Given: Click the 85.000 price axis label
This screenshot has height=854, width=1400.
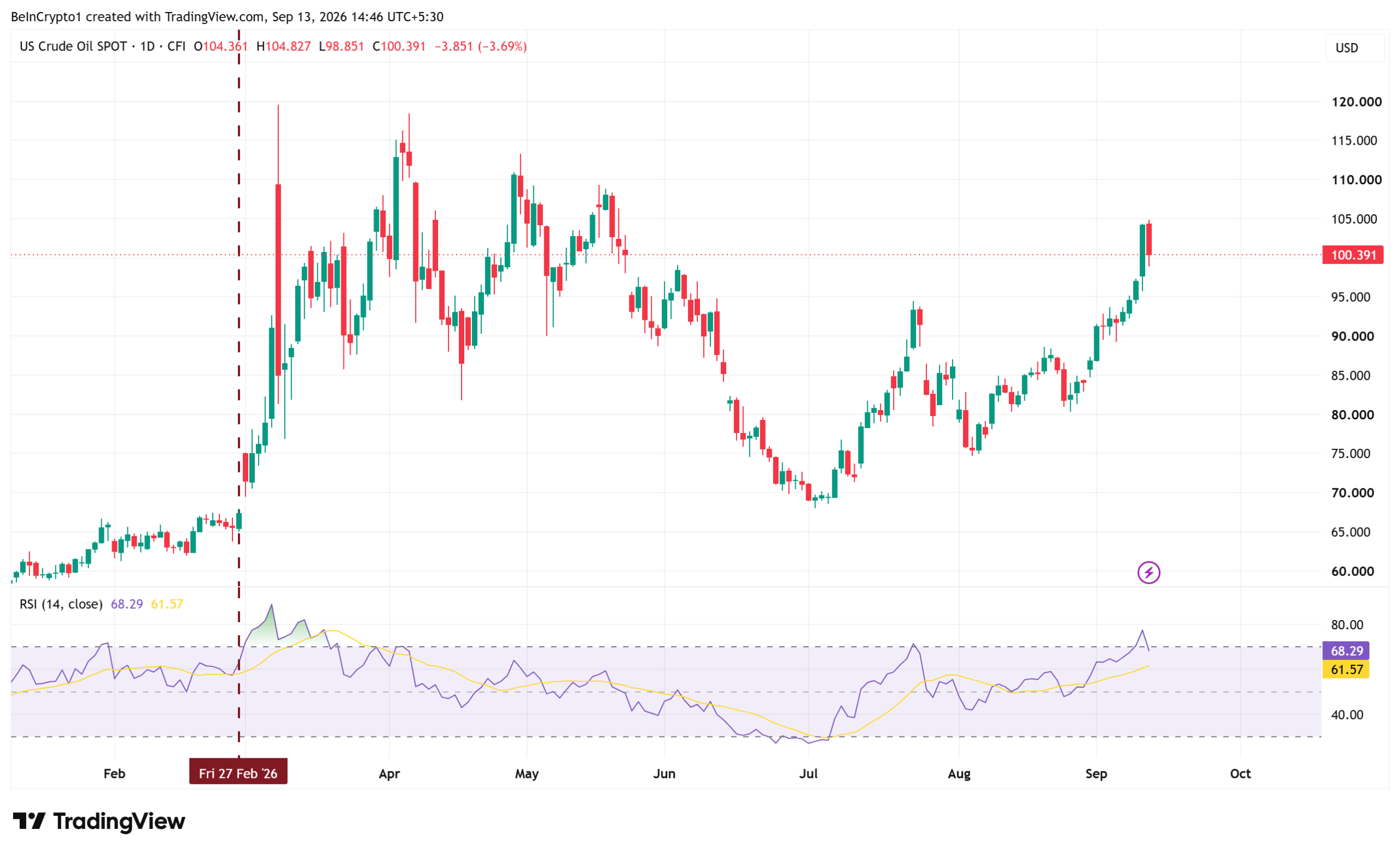Looking at the screenshot, I should click(1351, 375).
